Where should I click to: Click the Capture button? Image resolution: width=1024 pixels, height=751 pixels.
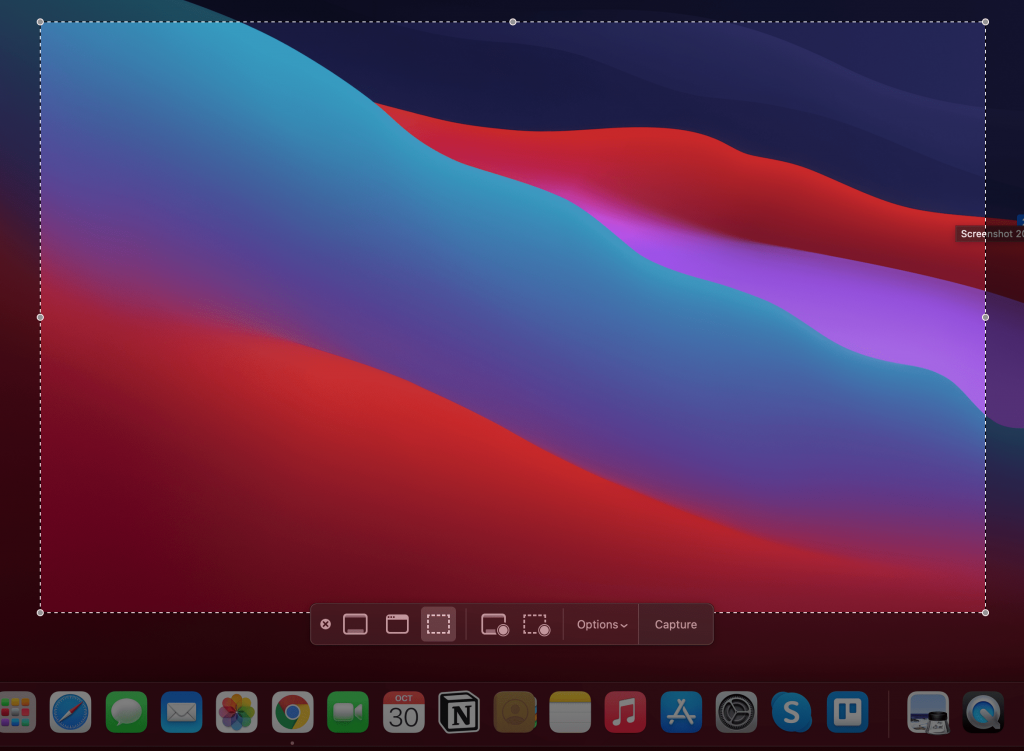point(676,625)
